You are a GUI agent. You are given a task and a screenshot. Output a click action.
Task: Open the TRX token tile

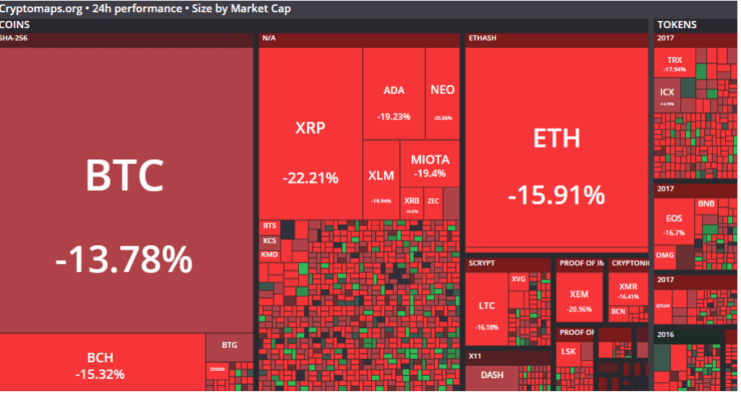click(674, 62)
